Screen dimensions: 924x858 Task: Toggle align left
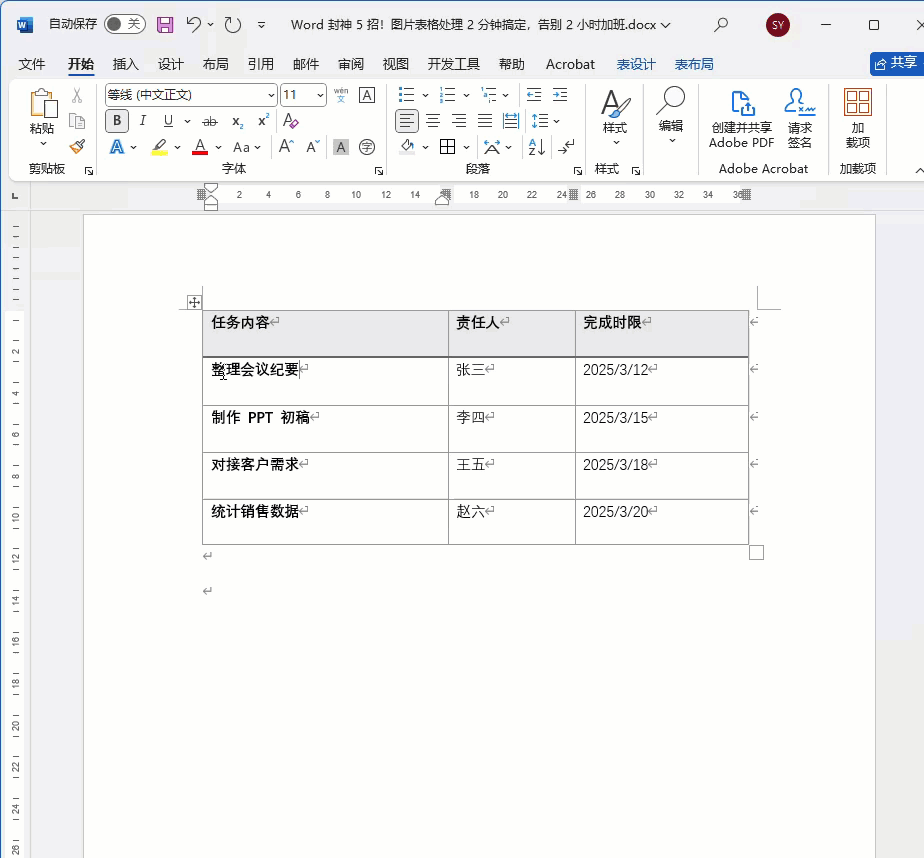pyautogui.click(x=407, y=121)
